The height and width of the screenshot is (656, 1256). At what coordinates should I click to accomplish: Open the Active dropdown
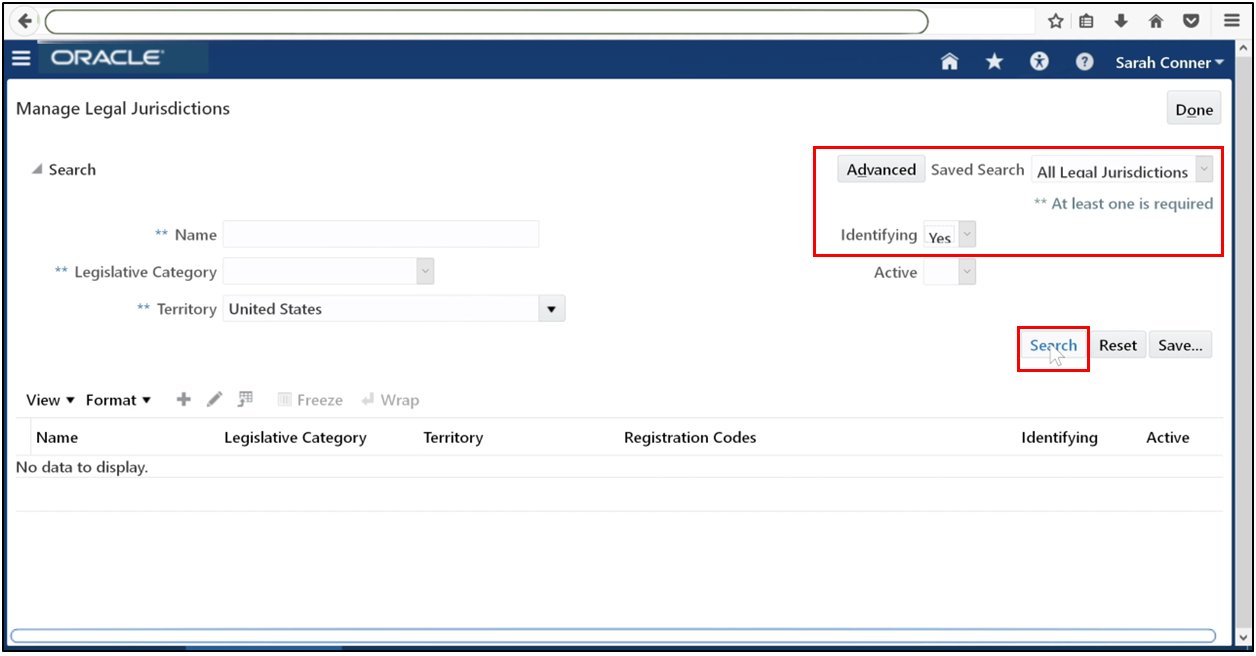click(x=965, y=271)
